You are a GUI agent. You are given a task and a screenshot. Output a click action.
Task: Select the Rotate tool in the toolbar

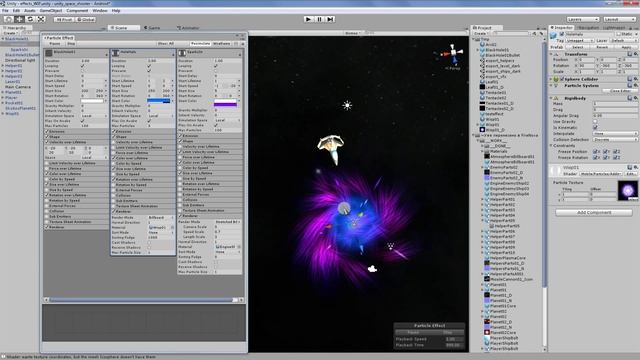pos(30,19)
